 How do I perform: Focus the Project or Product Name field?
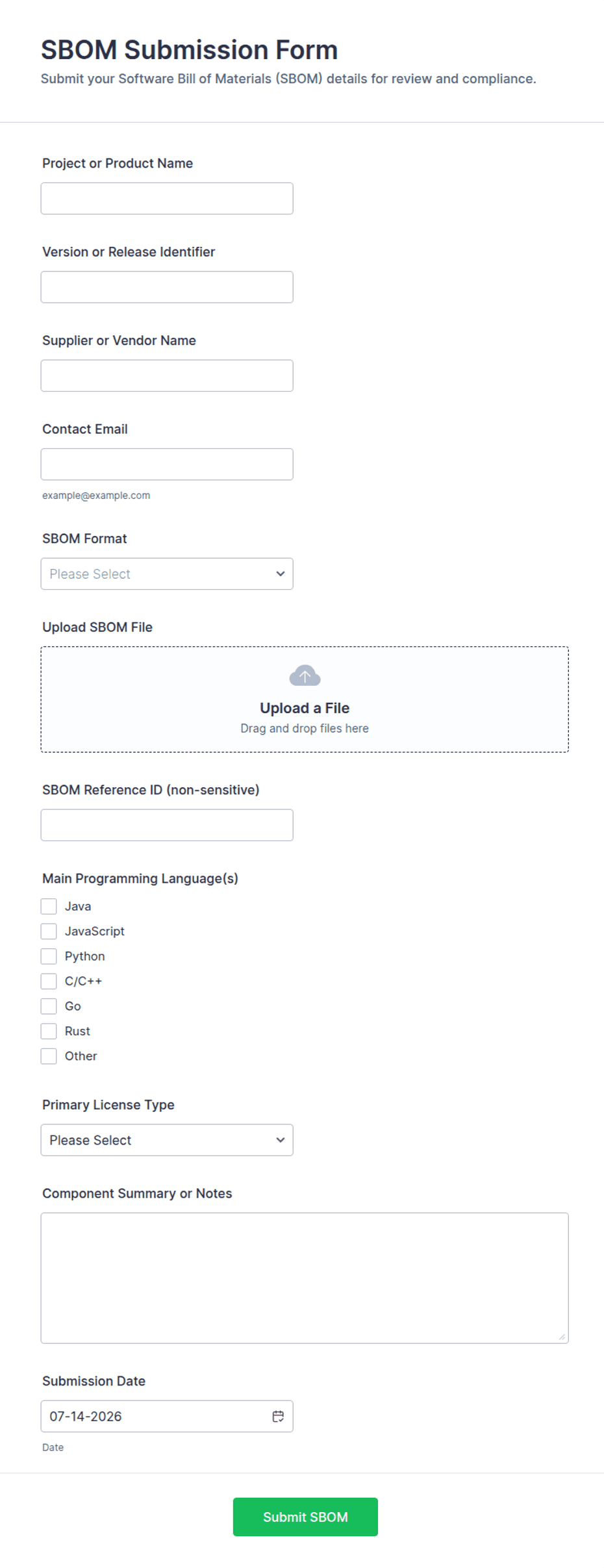click(167, 198)
